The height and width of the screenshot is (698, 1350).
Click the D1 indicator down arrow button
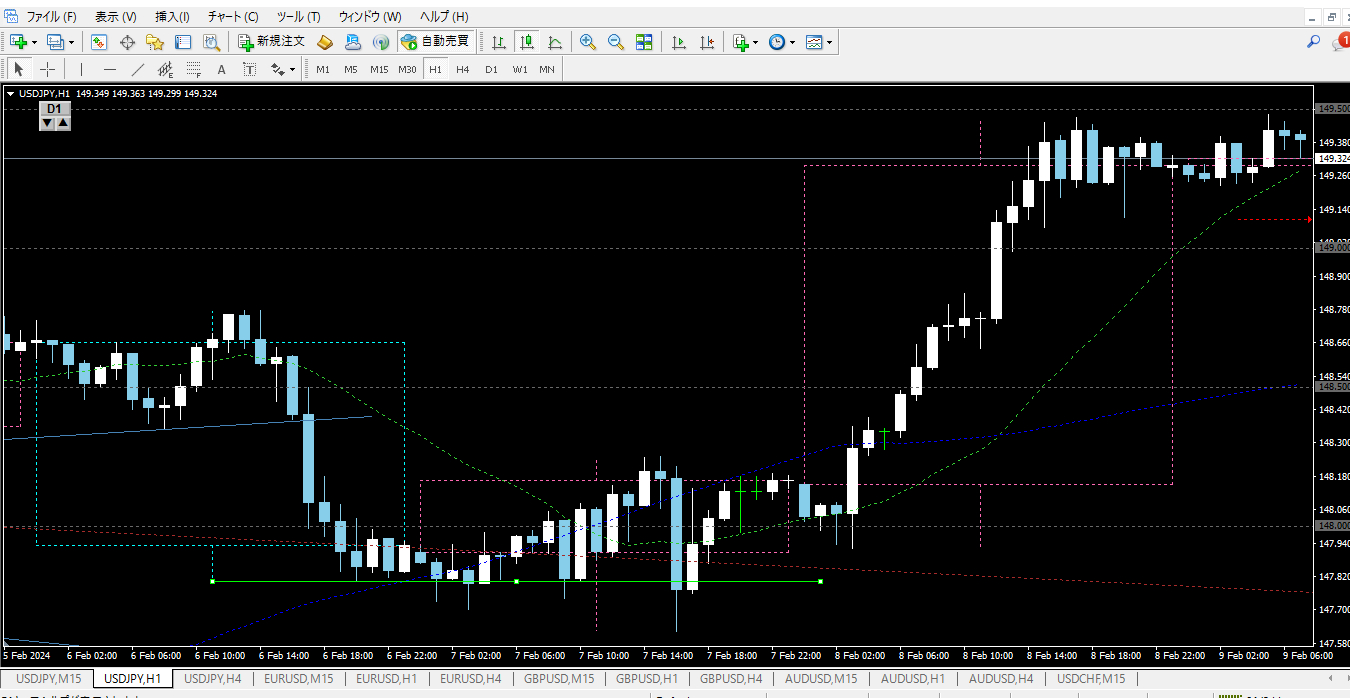pos(46,122)
